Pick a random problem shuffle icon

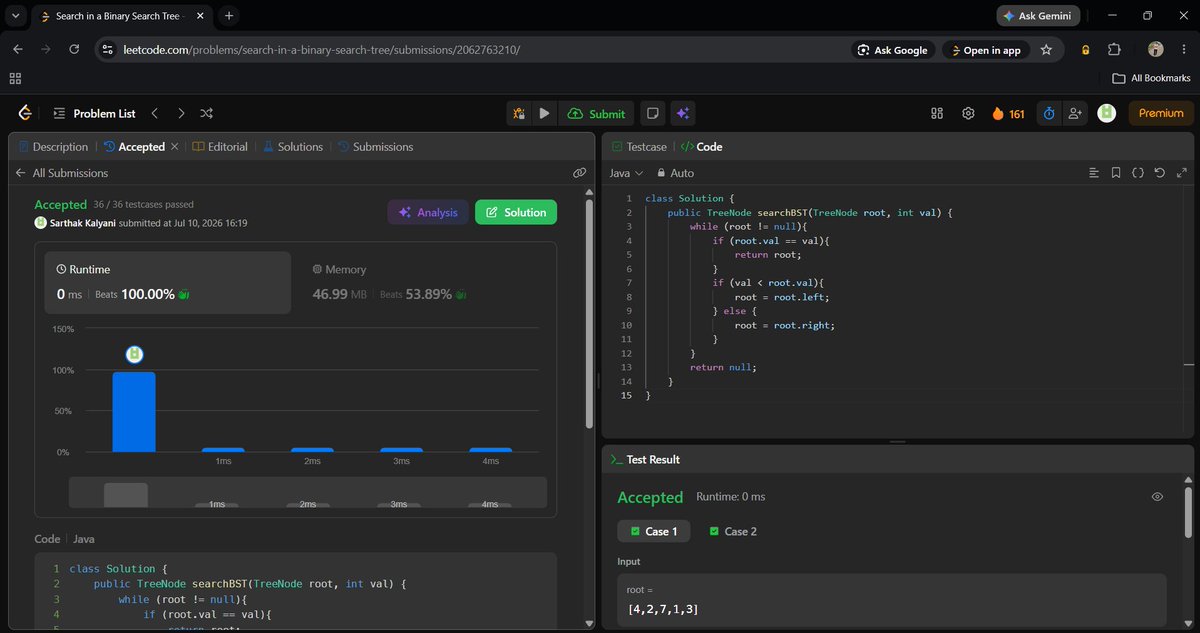click(x=206, y=113)
